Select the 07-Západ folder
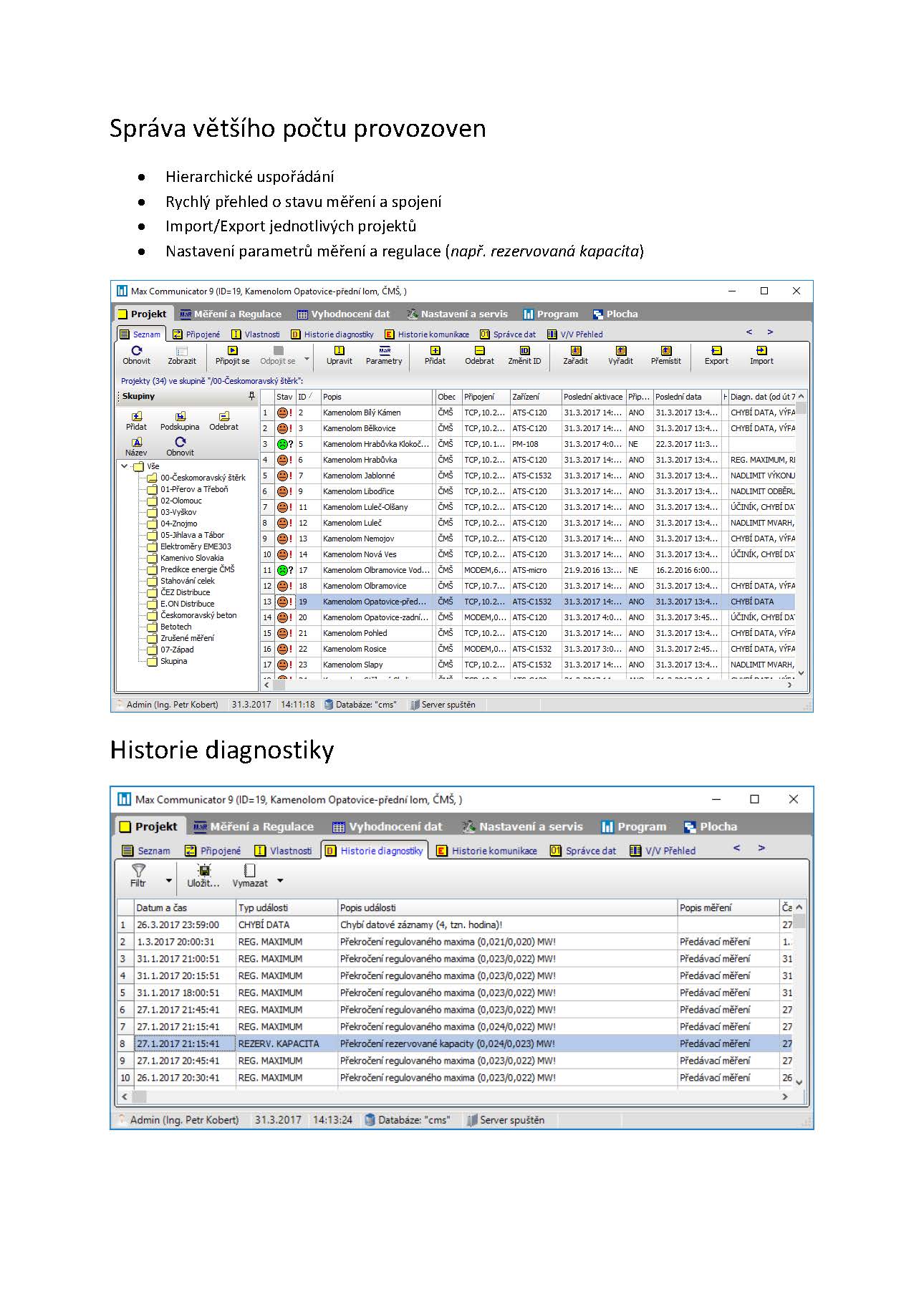Image resolution: width=924 pixels, height=1307 pixels. (170, 650)
